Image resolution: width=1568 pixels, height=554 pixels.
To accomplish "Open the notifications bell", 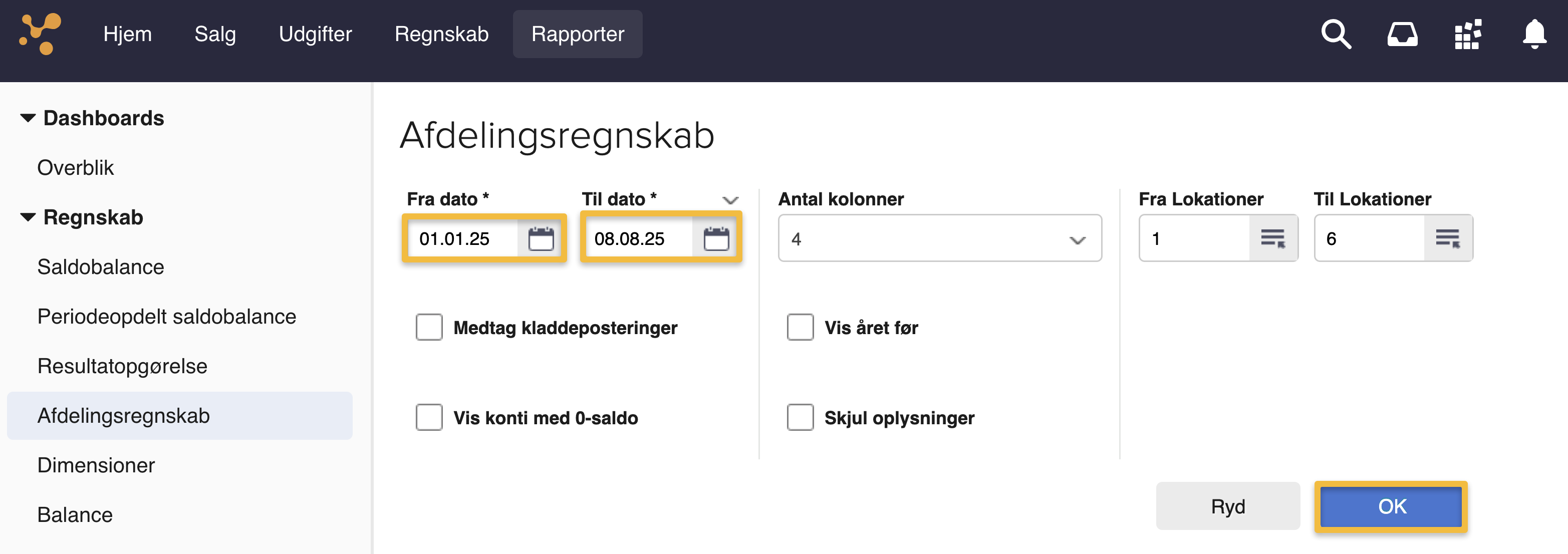I will [1533, 34].
